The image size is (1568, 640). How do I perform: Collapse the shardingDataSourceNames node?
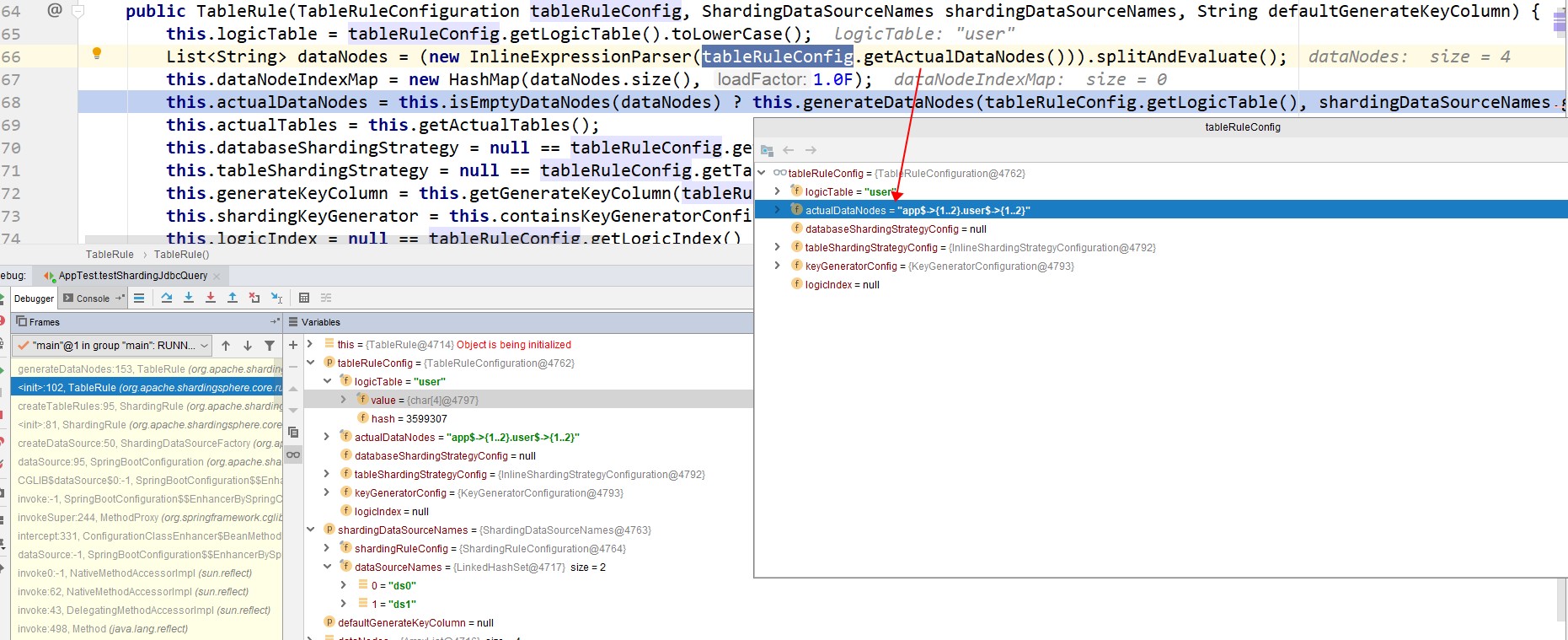[x=310, y=530]
